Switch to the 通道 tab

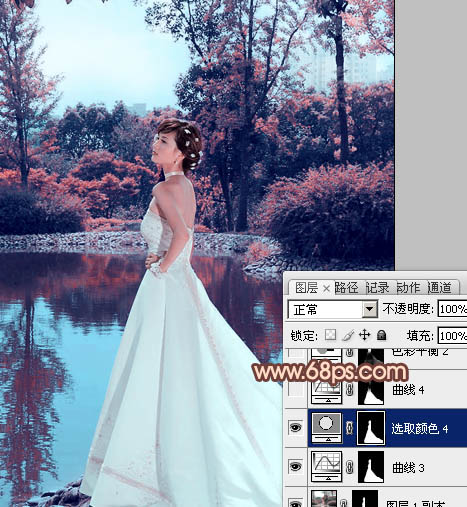tap(440, 288)
